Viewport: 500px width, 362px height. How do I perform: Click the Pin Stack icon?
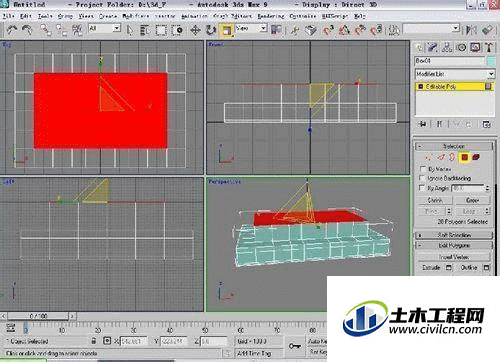click(423, 124)
